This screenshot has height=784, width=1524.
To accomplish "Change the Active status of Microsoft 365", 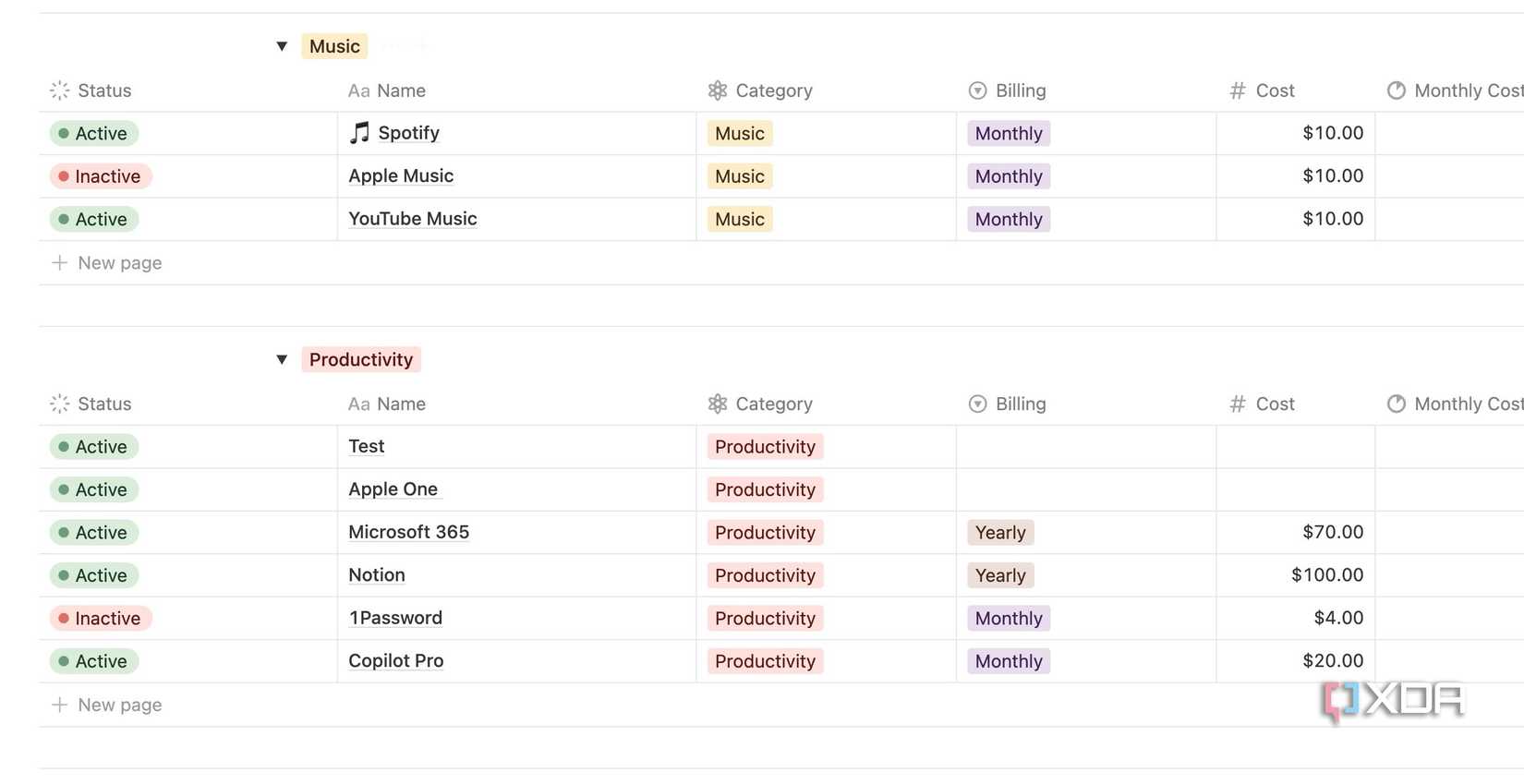I will (94, 533).
